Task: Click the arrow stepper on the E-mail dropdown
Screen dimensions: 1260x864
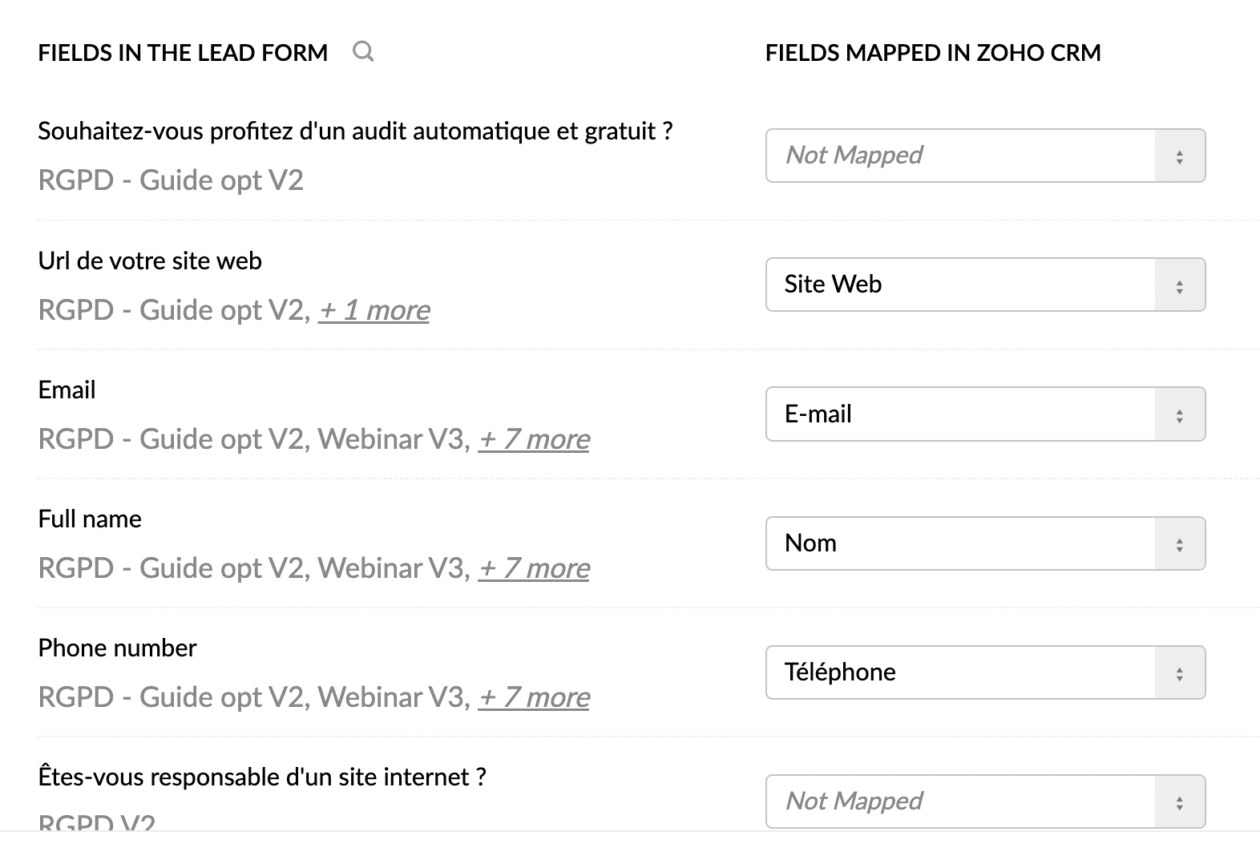Action: coord(1180,414)
